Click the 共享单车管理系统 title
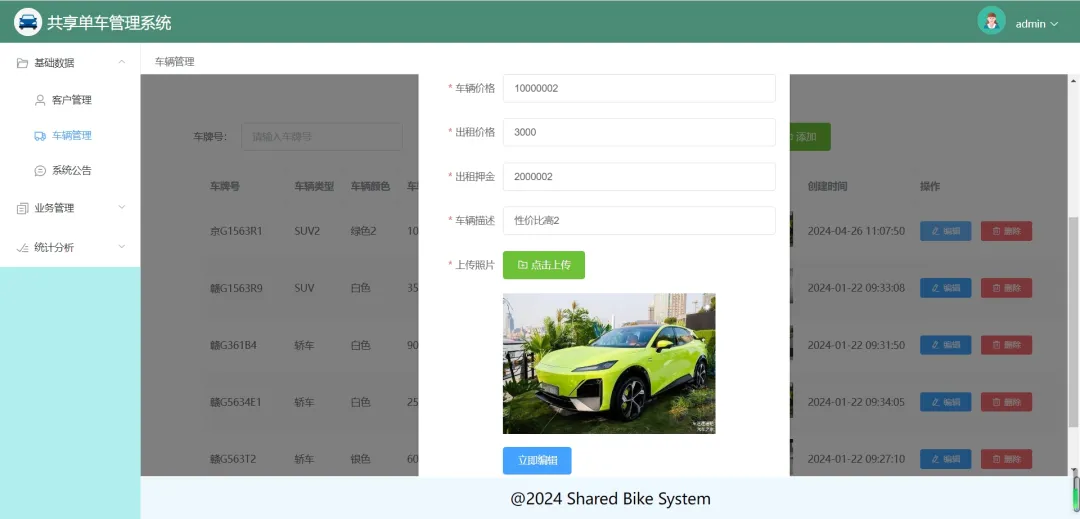This screenshot has height=519, width=1080. coord(109,23)
